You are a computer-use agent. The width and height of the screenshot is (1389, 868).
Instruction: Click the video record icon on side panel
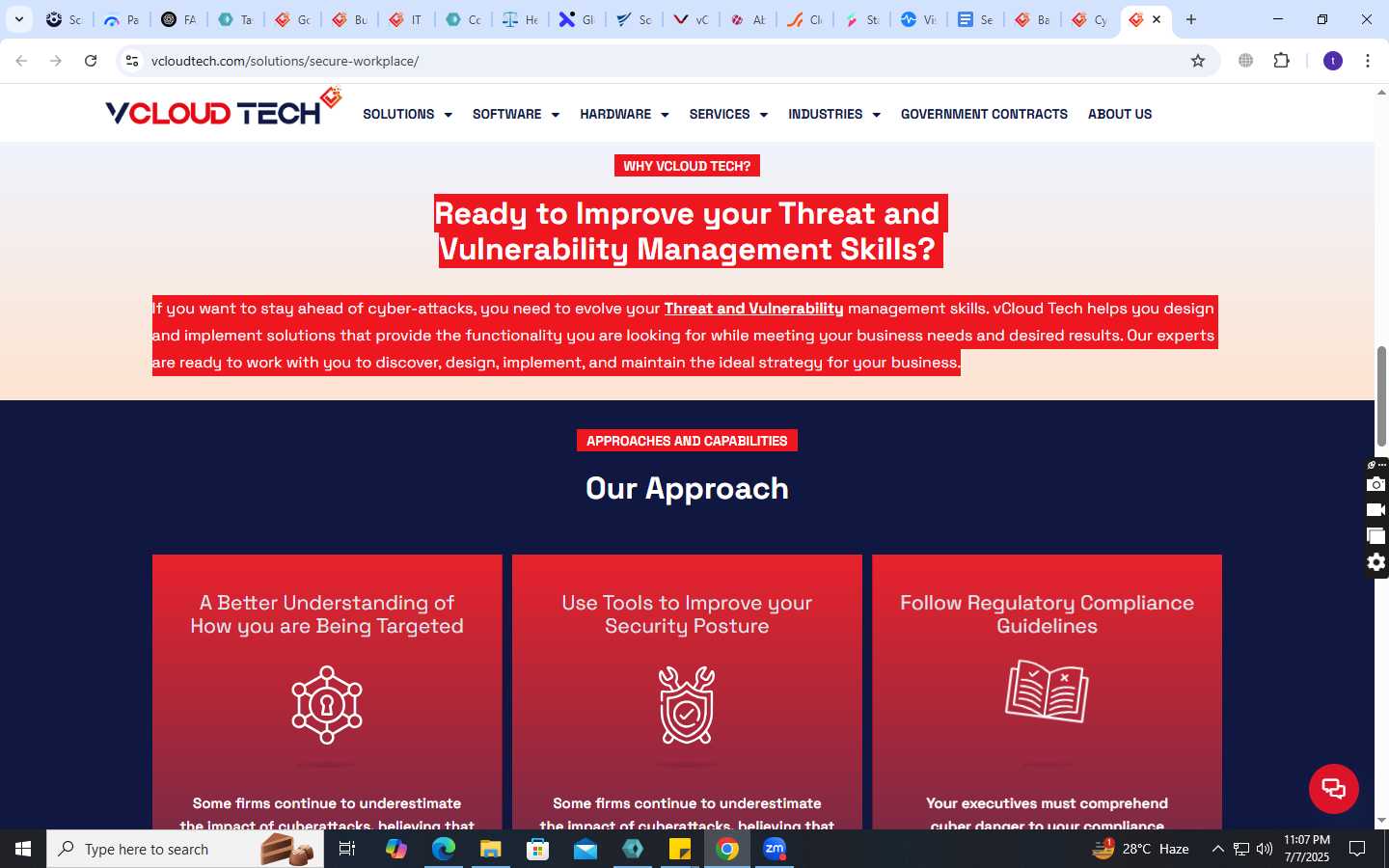pyautogui.click(x=1376, y=510)
